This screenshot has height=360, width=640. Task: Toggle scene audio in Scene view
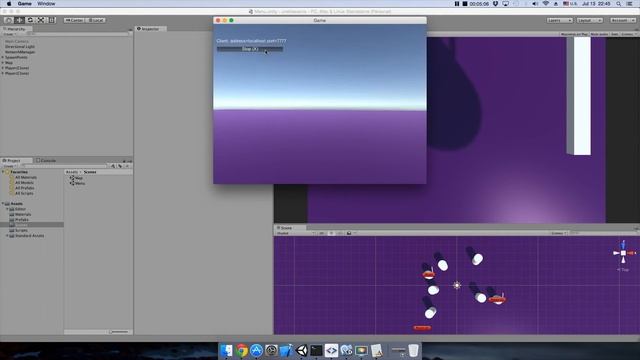coord(340,233)
